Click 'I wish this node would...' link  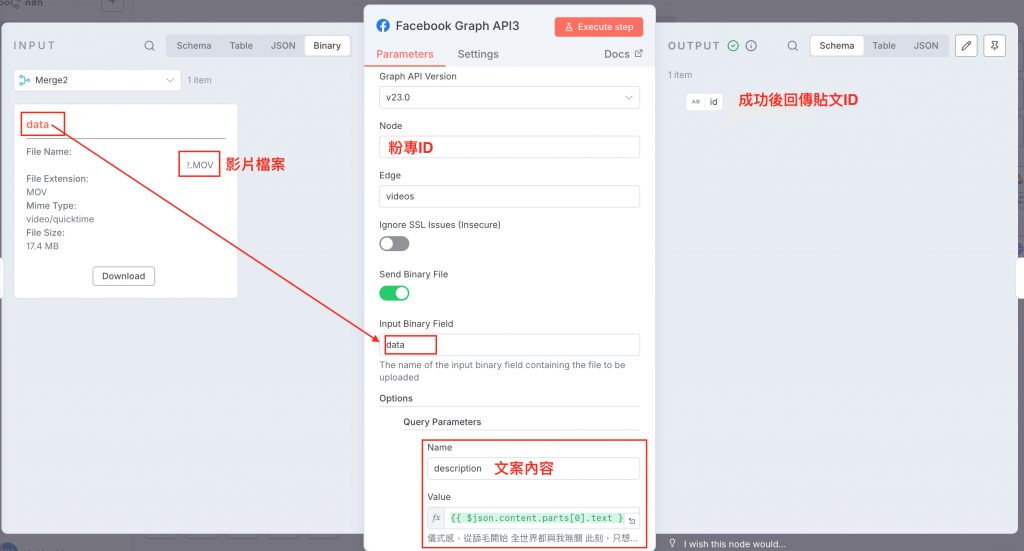pyautogui.click(x=735, y=544)
